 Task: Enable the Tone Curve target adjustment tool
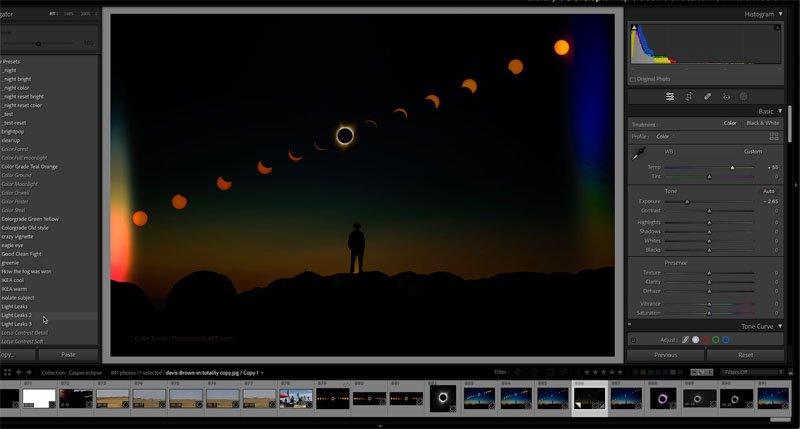tap(633, 340)
